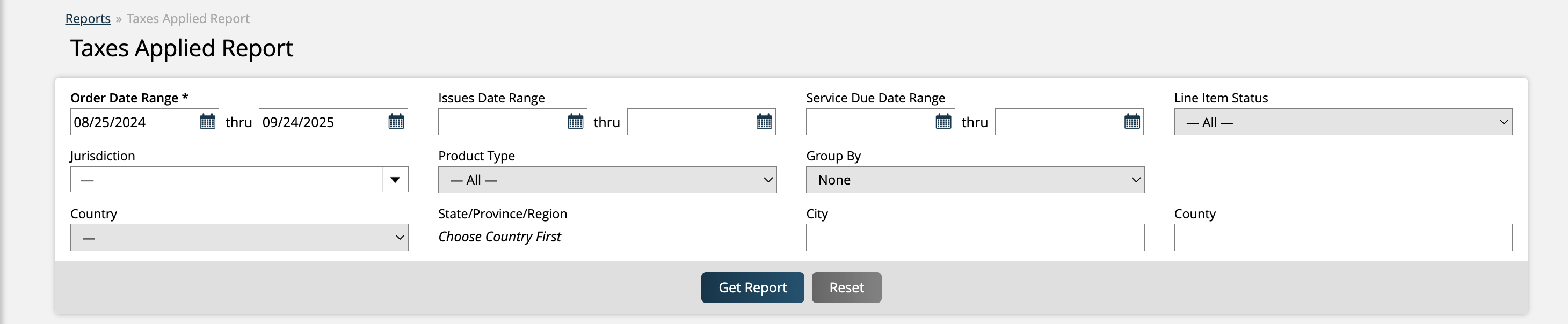Image resolution: width=1568 pixels, height=324 pixels.
Task: Open the Product Type dropdown
Action: pyautogui.click(x=607, y=180)
